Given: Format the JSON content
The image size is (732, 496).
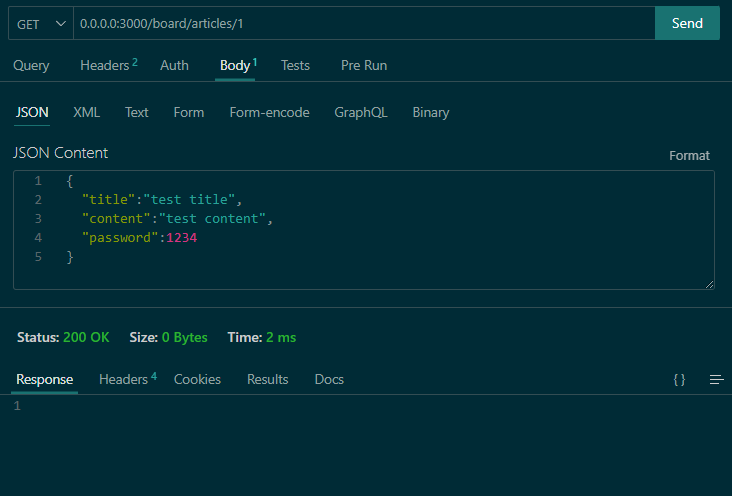Looking at the screenshot, I should tap(689, 156).
